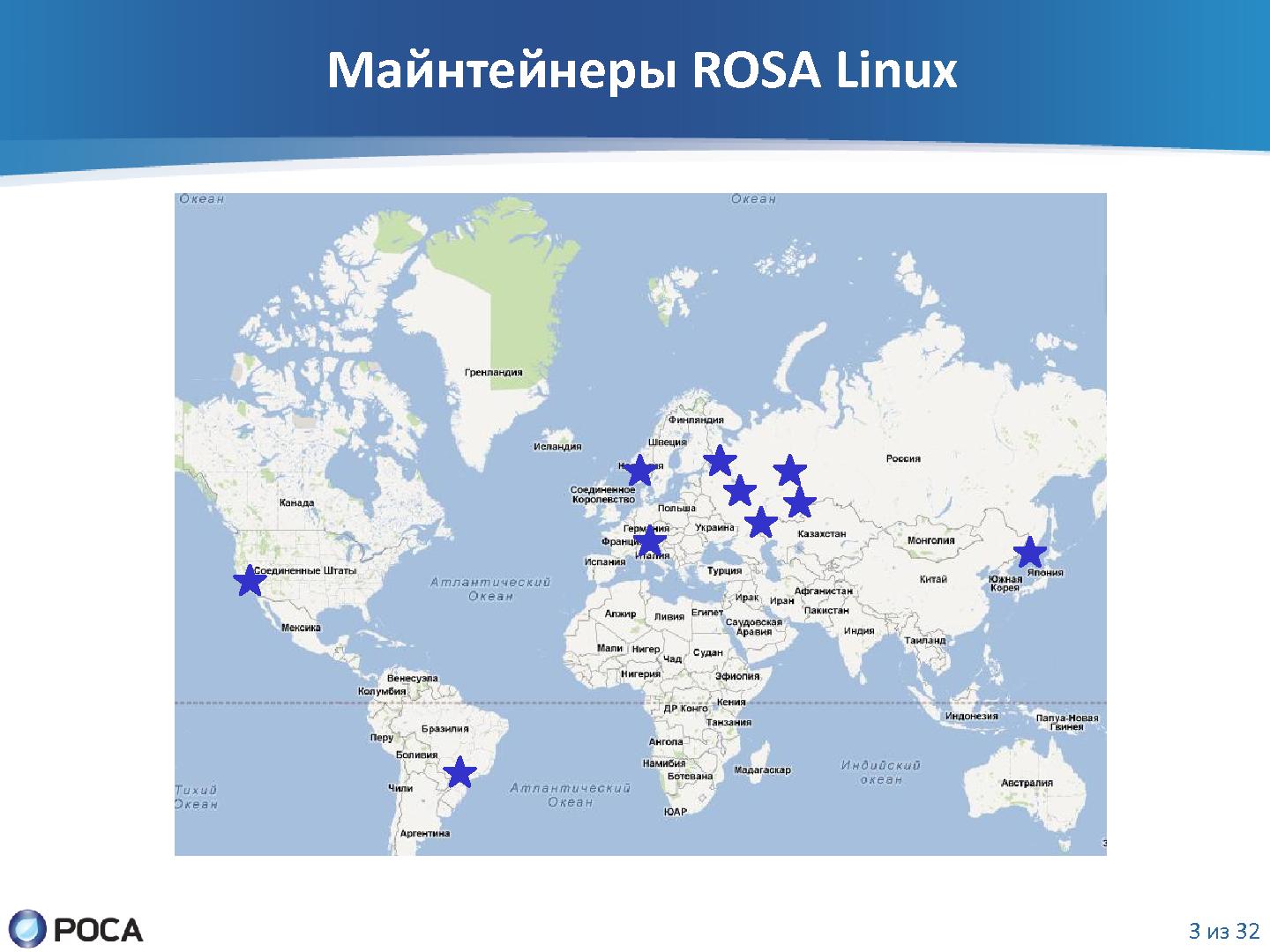Click the 'Ангола' map label
This screenshot has width=1270, height=952.
[x=666, y=742]
